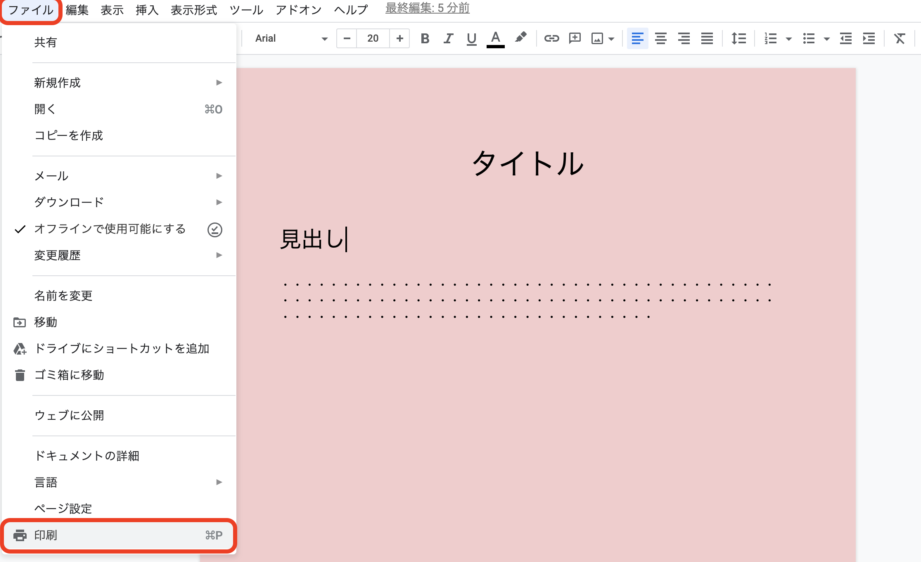Expand the 言語 submenu

119,483
